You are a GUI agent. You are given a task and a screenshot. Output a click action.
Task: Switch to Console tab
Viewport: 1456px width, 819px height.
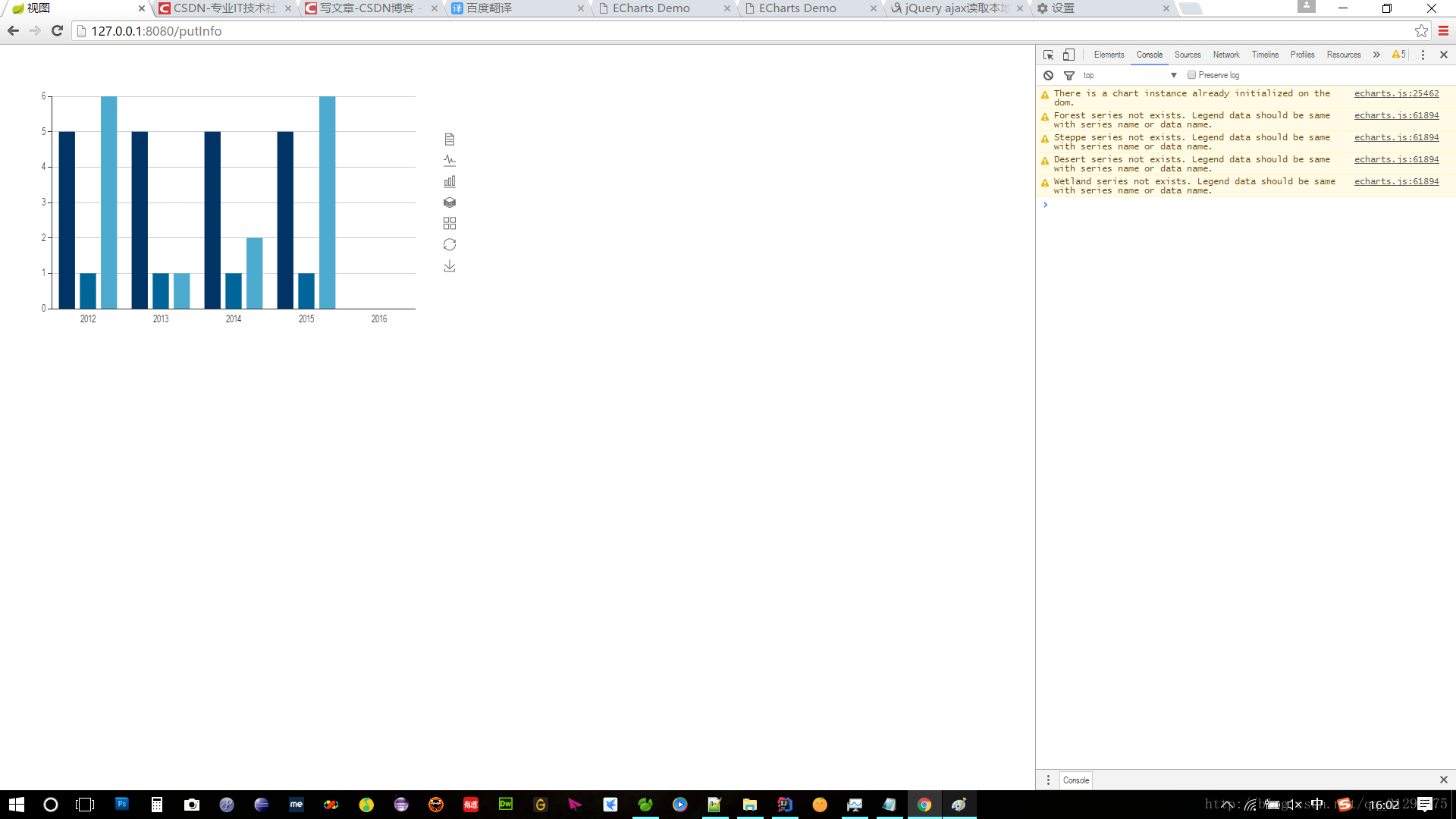(x=1150, y=55)
